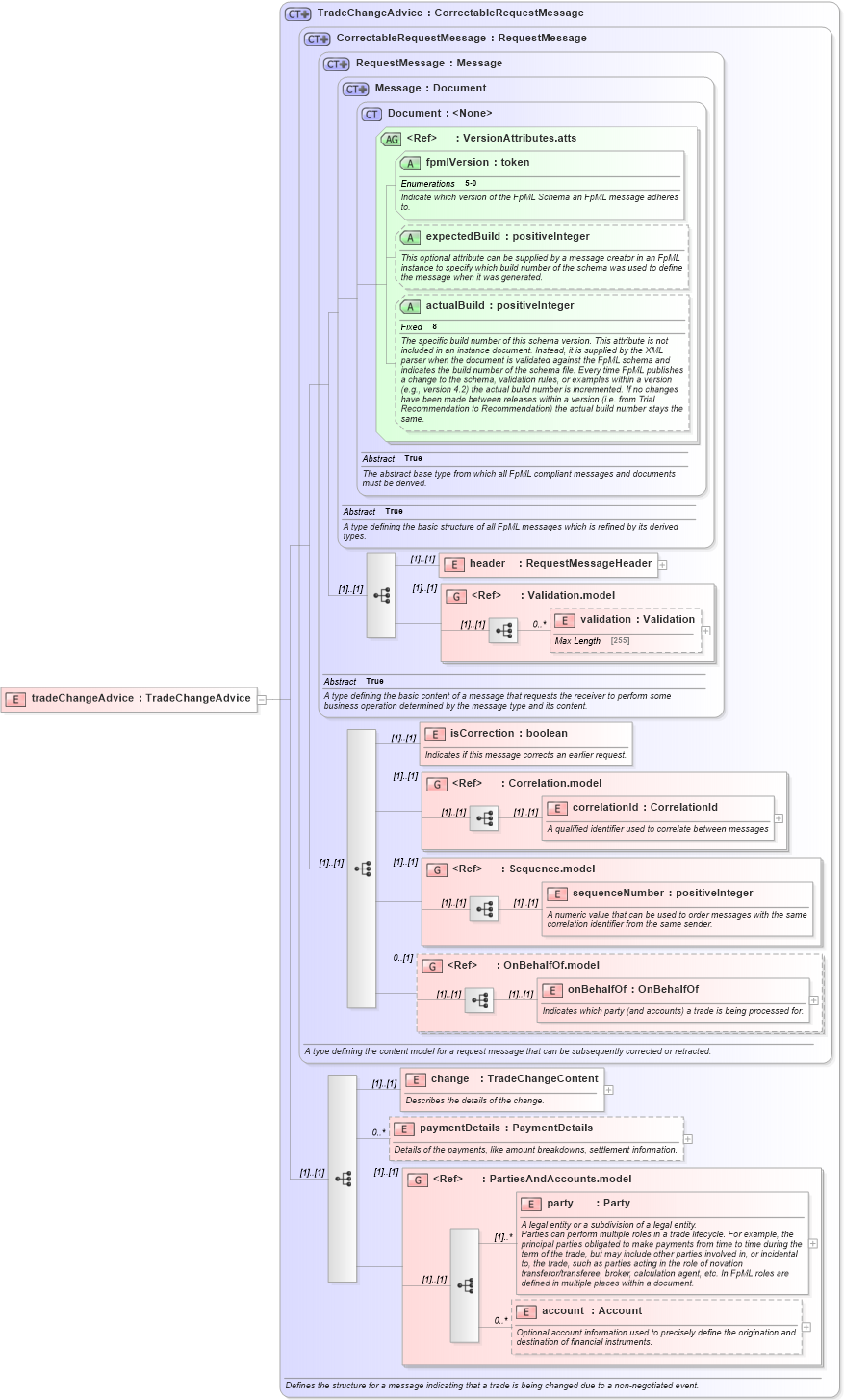Expand the account element

pos(806,1327)
